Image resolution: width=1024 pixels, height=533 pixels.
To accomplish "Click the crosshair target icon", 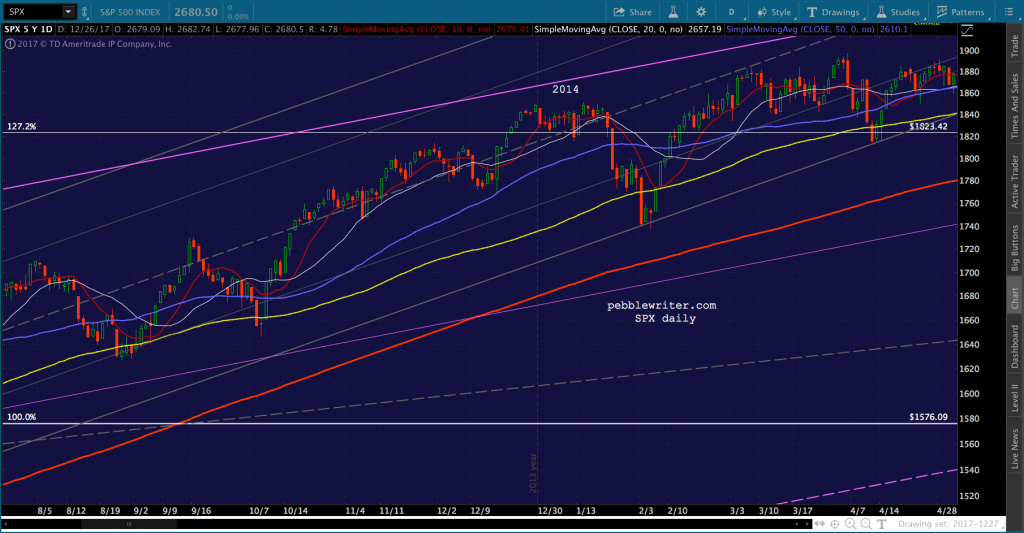I will tap(835, 524).
